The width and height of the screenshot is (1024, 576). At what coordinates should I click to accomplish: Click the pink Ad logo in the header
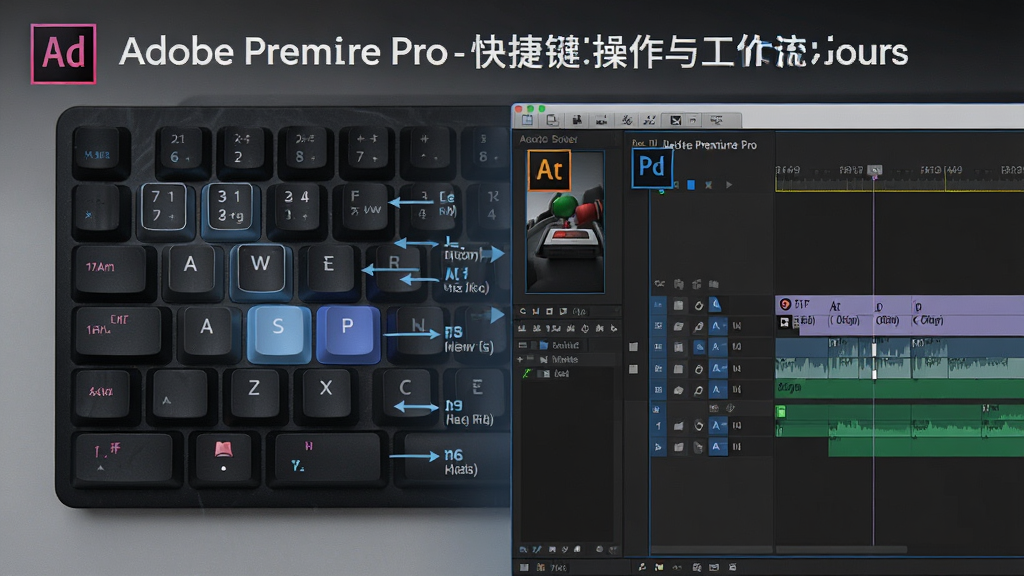pyautogui.click(x=63, y=54)
